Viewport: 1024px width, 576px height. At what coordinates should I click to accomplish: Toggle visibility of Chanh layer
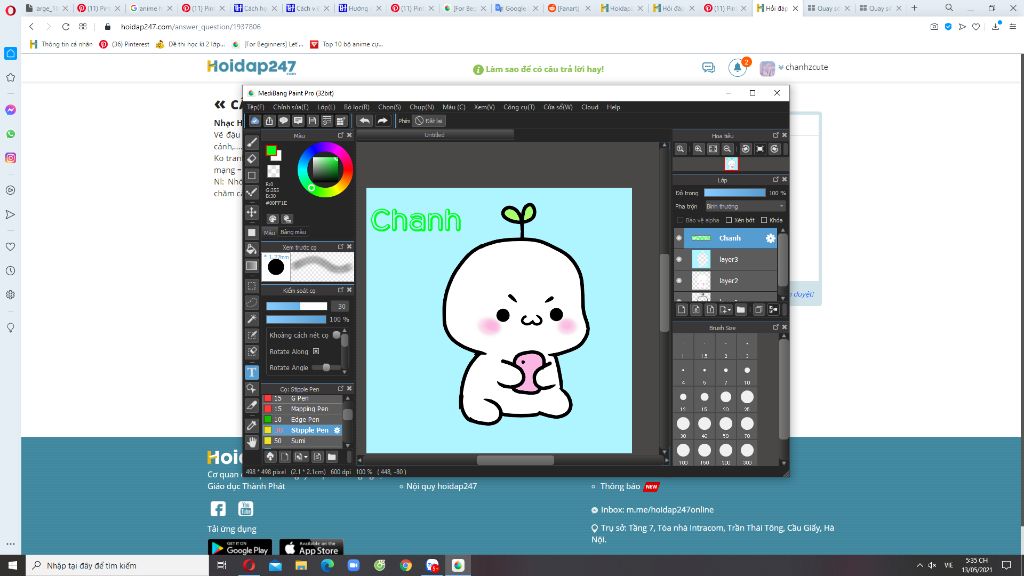[679, 238]
